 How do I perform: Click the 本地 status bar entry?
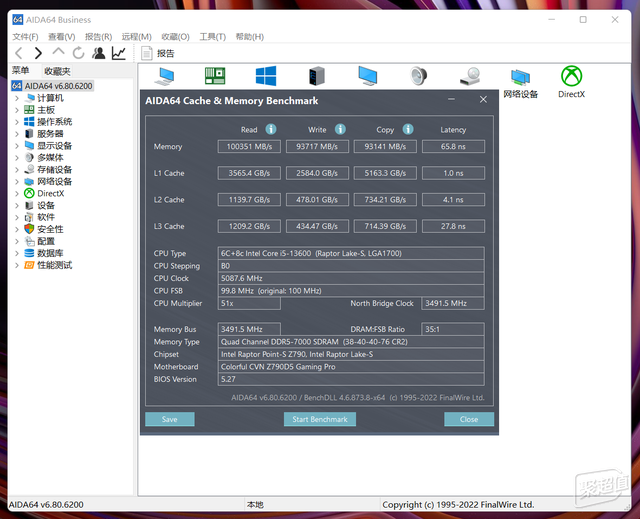point(255,505)
